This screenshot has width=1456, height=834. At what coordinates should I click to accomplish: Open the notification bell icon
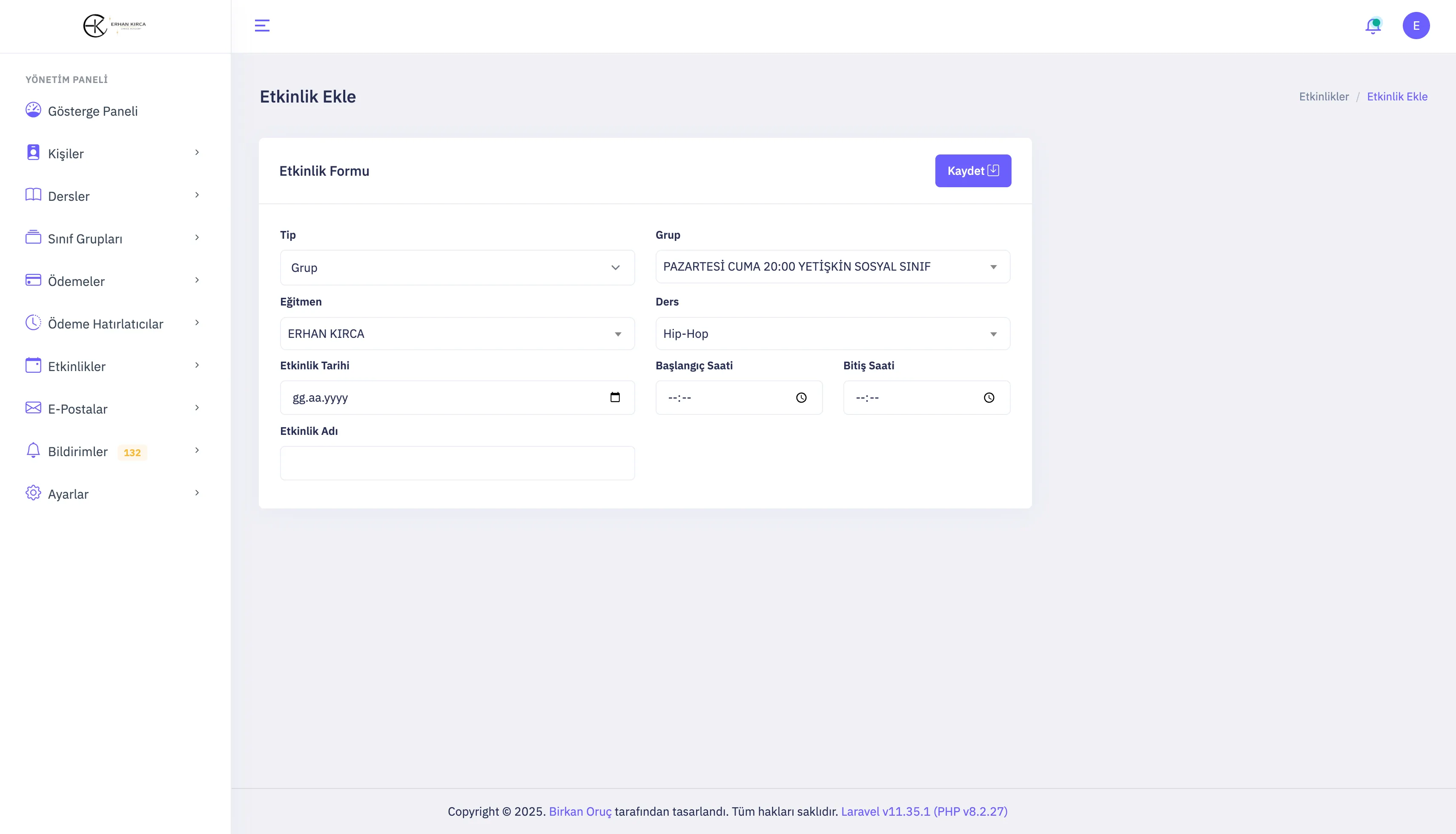pos(1372,26)
